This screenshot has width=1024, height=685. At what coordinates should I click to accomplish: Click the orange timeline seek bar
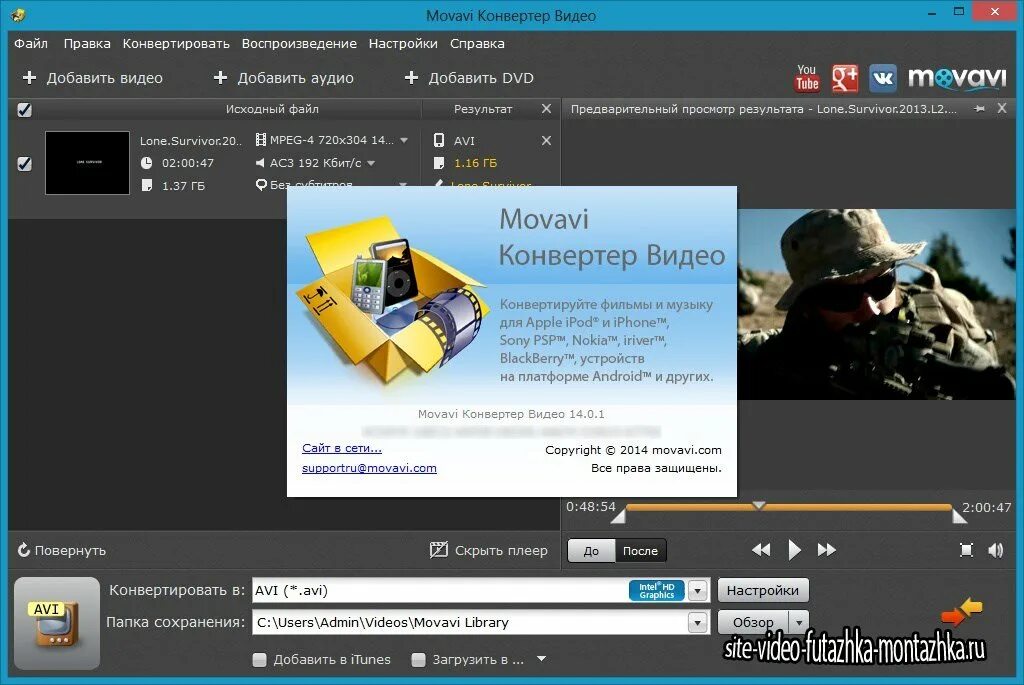point(789,507)
